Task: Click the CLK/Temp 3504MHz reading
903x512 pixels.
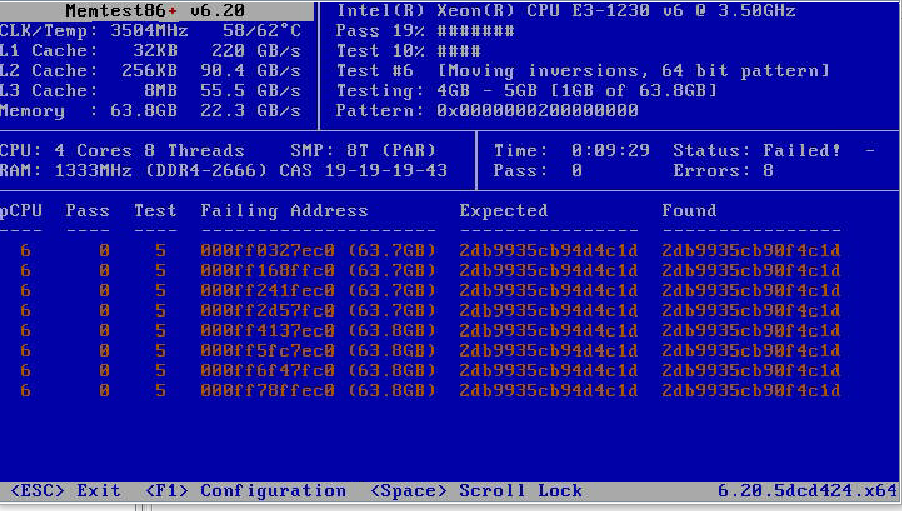Action: point(94,31)
